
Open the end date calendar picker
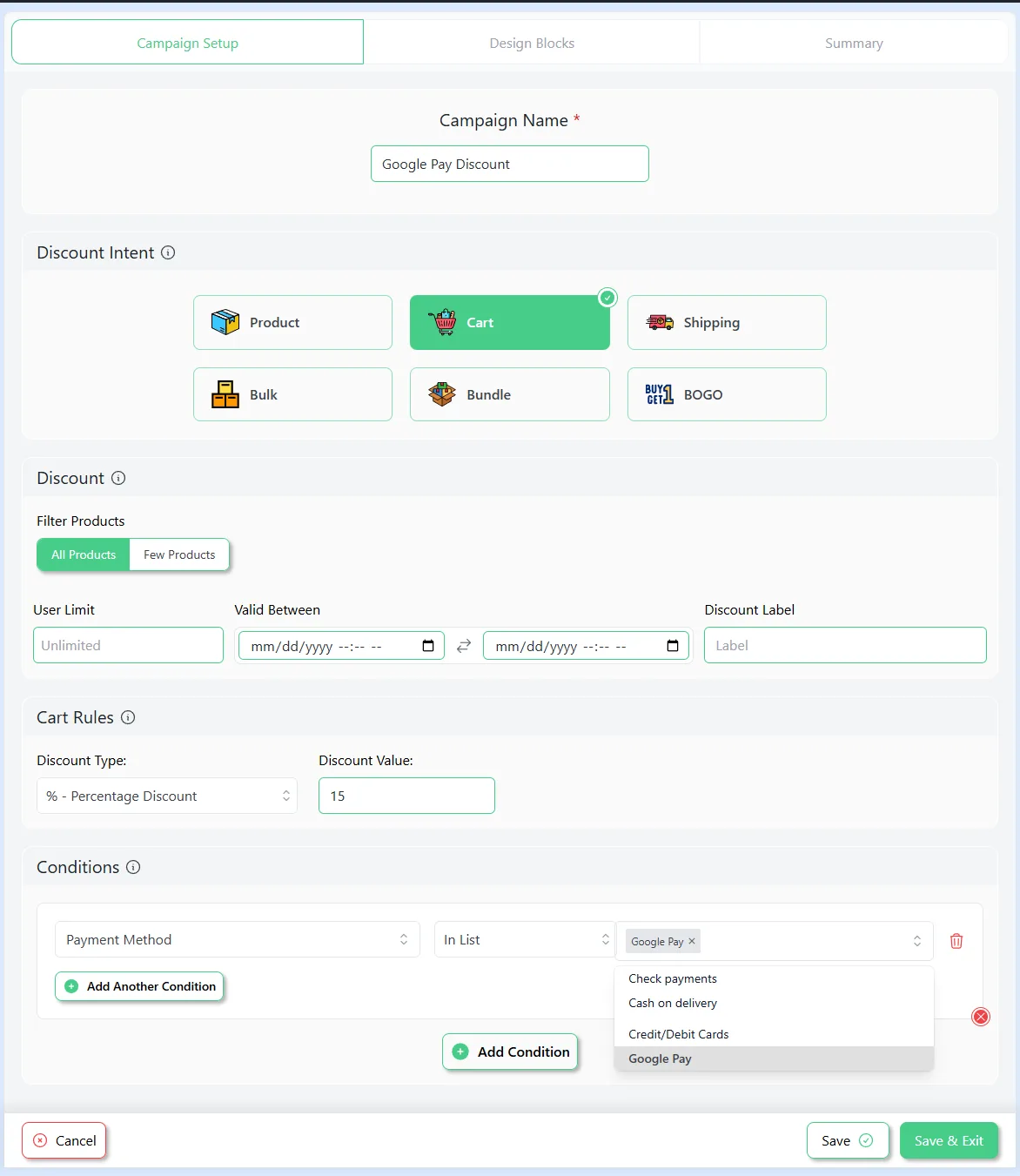pyautogui.click(x=673, y=646)
